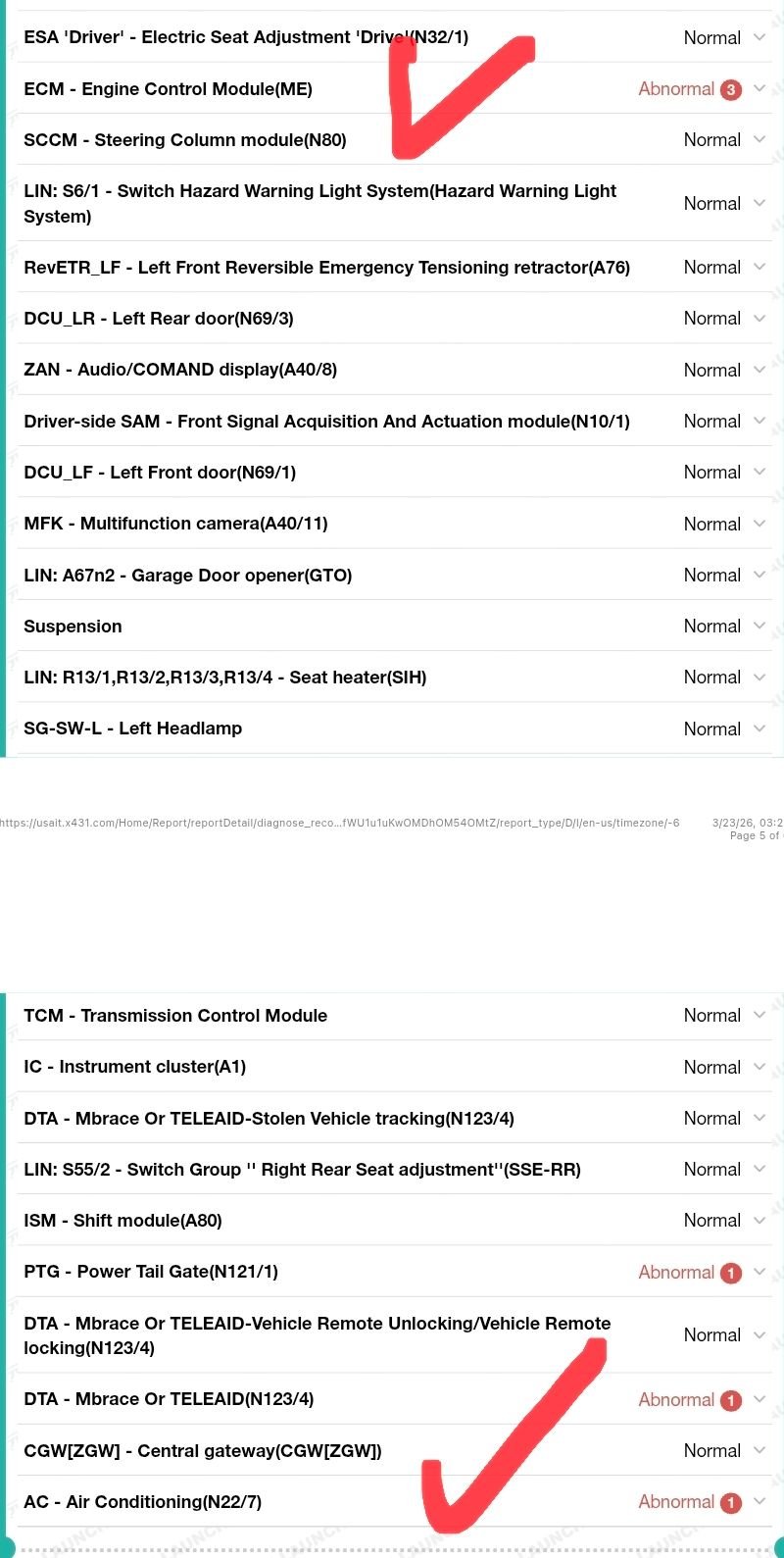Click the fault count badge for AC Air Conditioning

730,1502
